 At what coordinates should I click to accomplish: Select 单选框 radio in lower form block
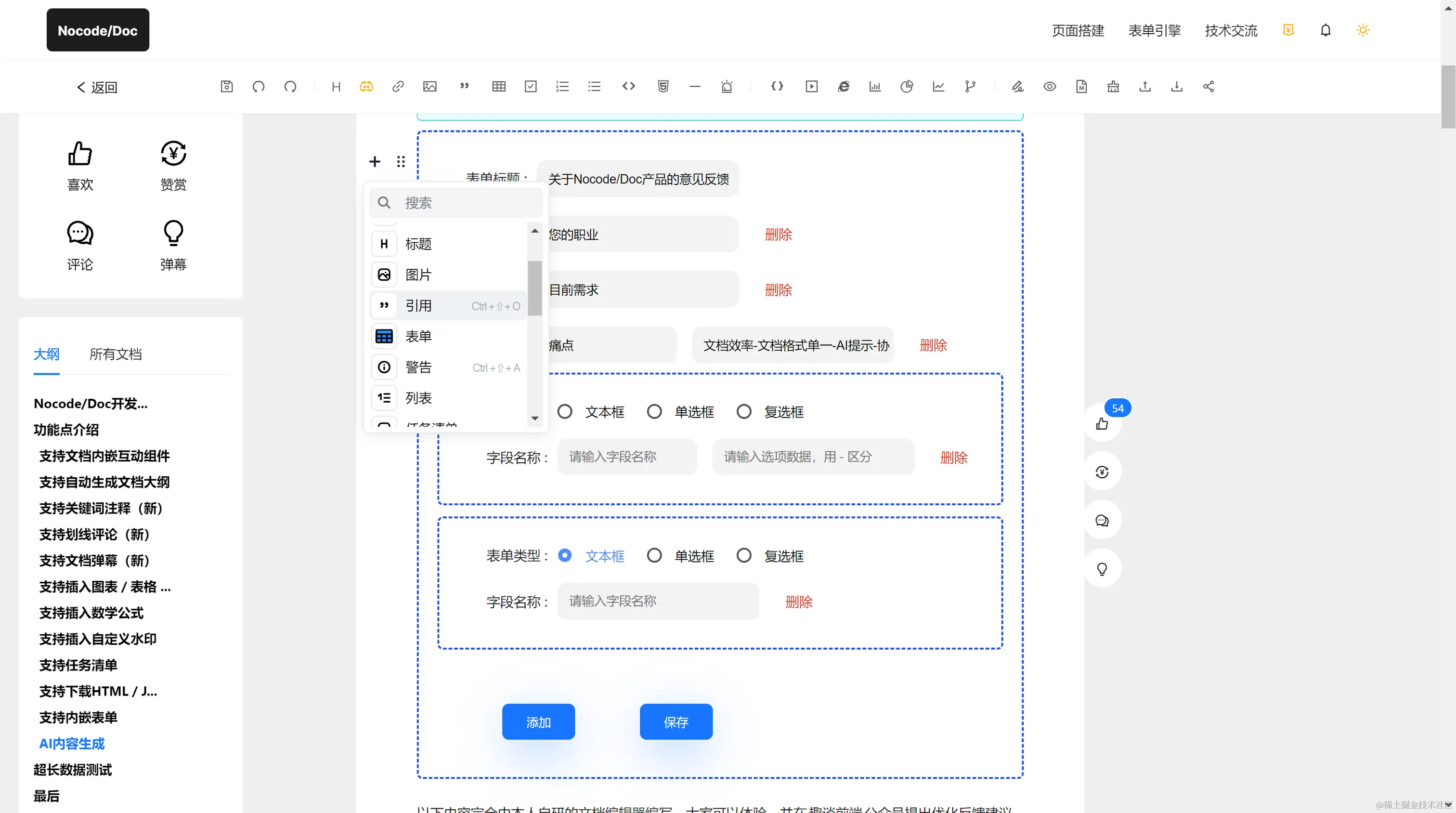654,556
